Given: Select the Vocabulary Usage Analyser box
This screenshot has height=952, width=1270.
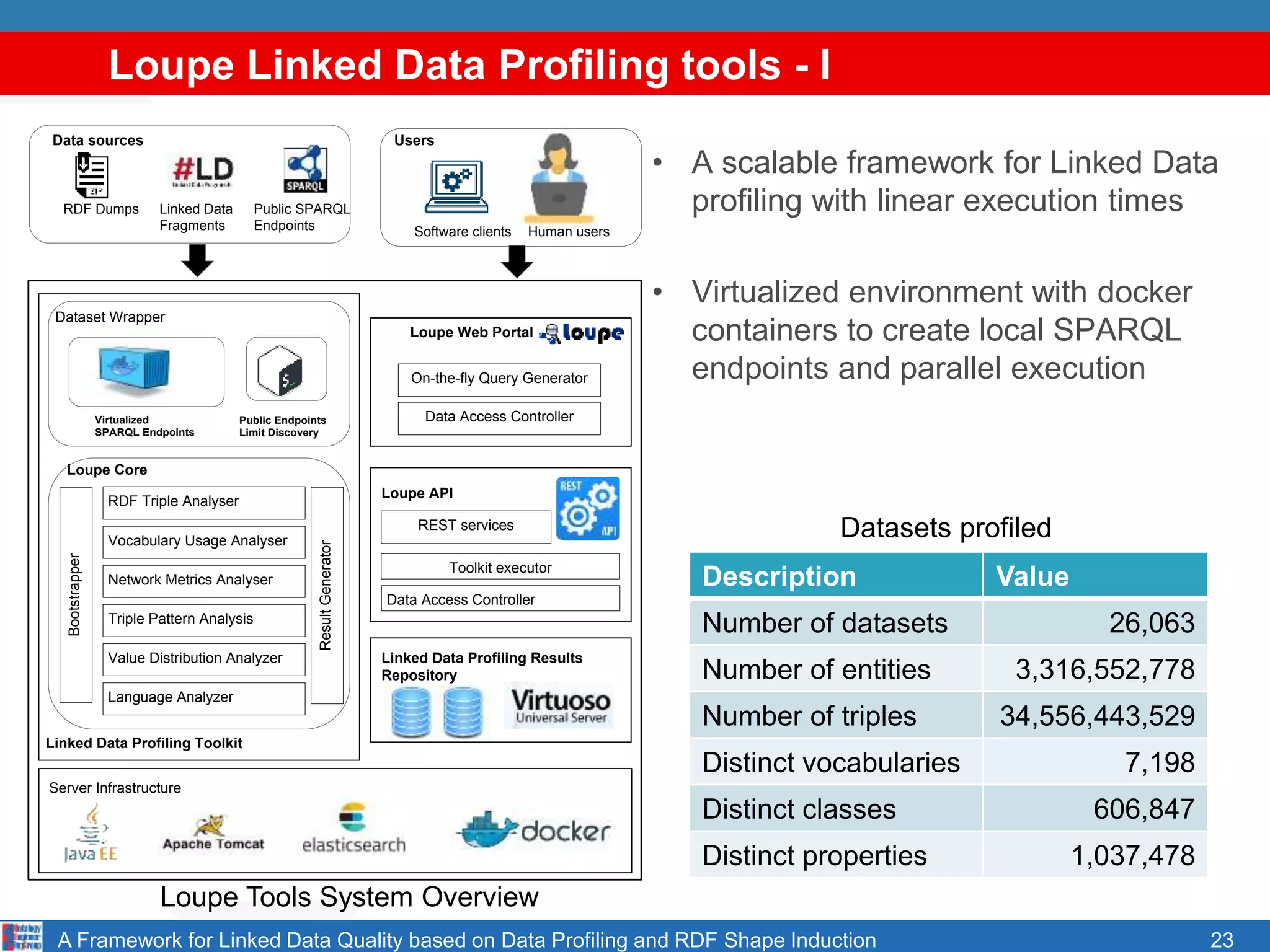Looking at the screenshot, I should tap(204, 542).
